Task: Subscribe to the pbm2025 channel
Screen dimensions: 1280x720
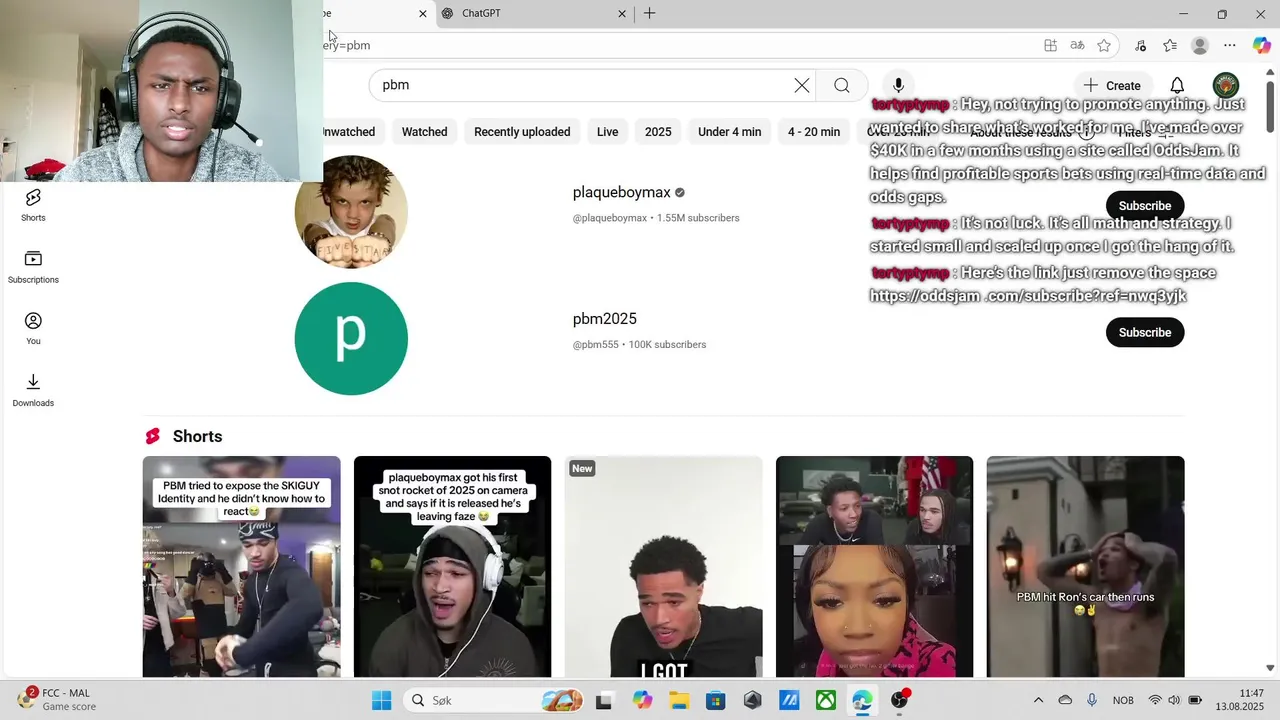Action: 1145,333
